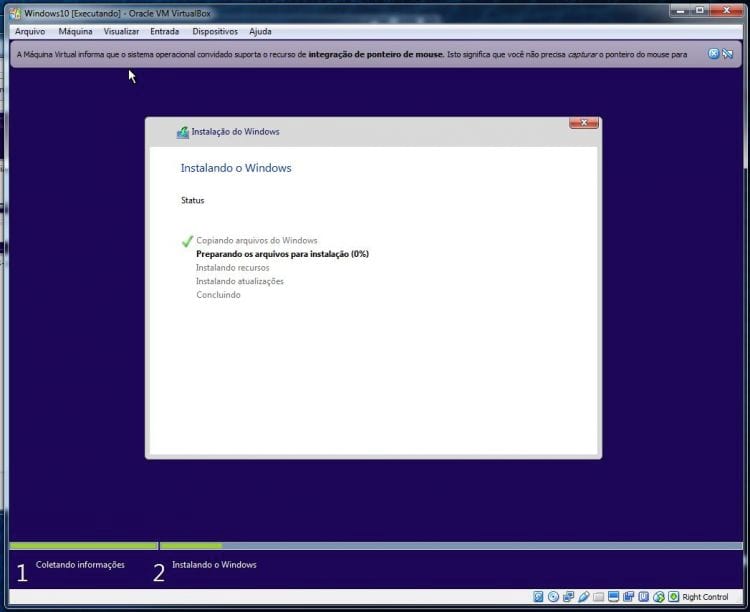Click the hard disk activity status icon
The width and height of the screenshot is (750, 612).
[x=538, y=597]
